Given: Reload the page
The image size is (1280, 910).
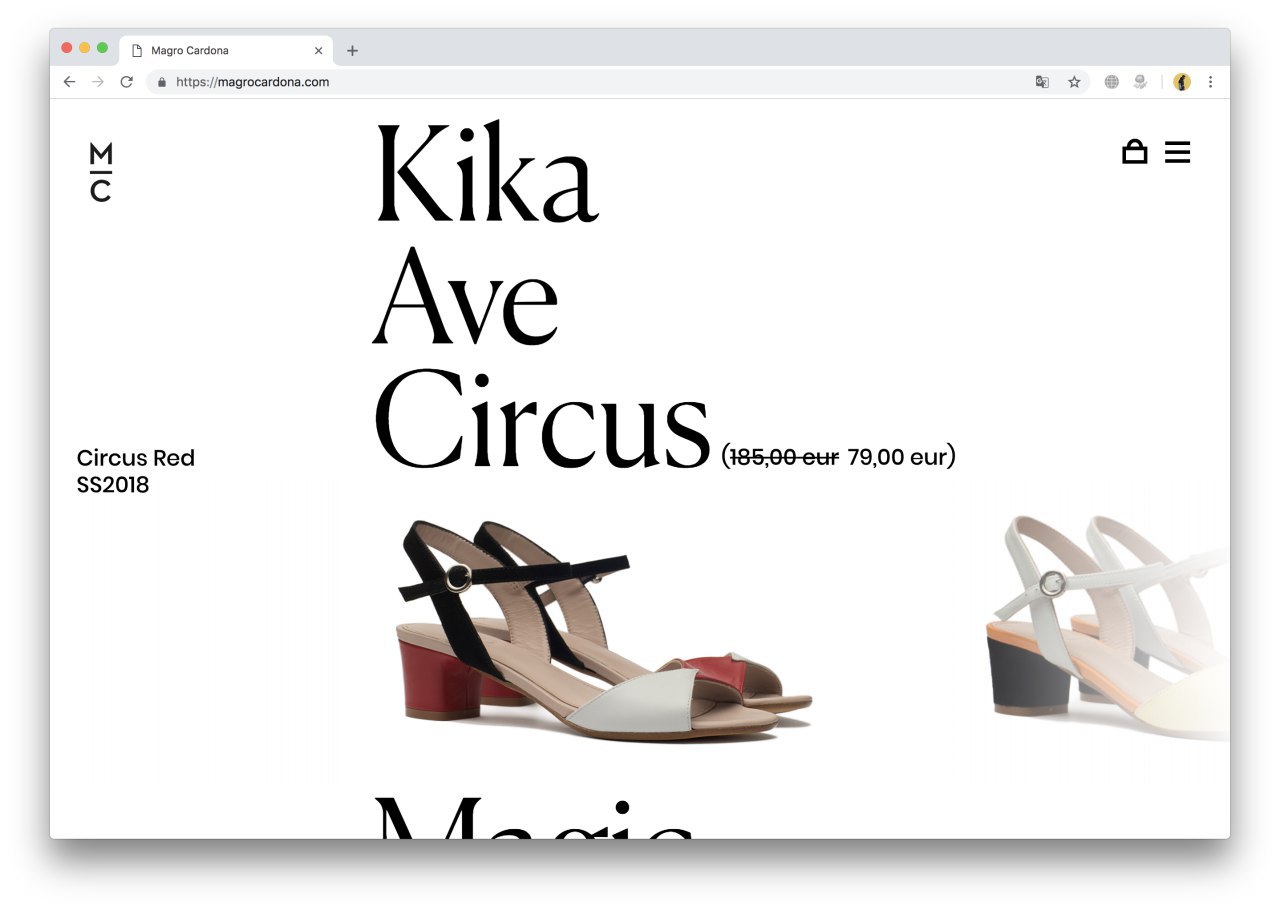Looking at the screenshot, I should coord(126,82).
